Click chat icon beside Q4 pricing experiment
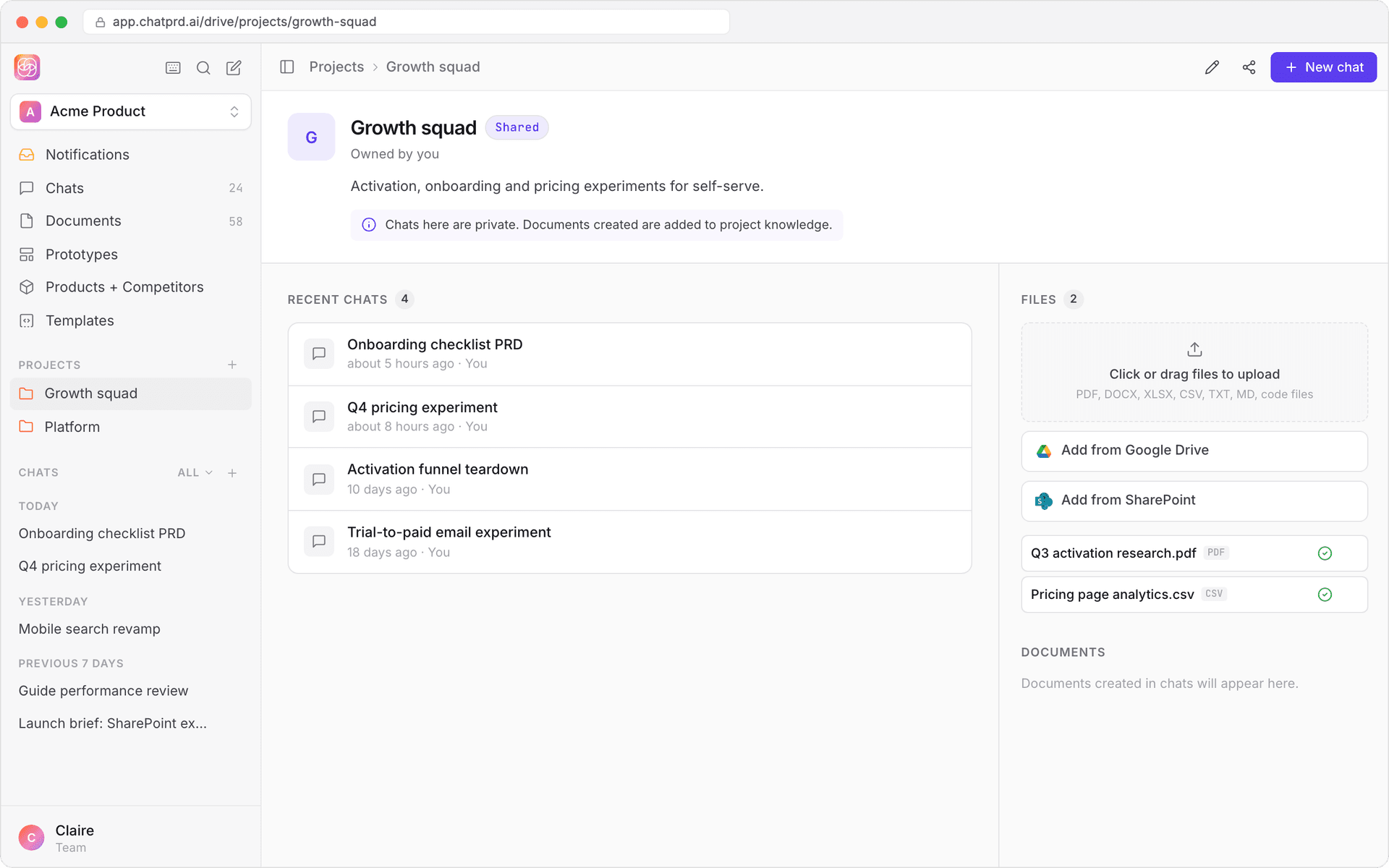This screenshot has width=1389, height=868. (x=319, y=417)
